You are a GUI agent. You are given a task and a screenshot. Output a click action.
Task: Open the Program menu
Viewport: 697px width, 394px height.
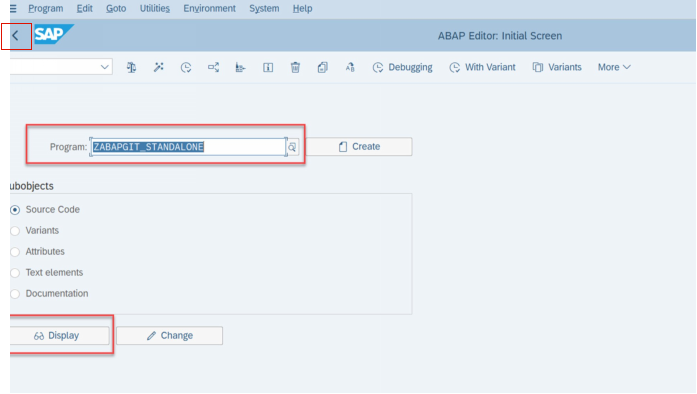coord(46,8)
